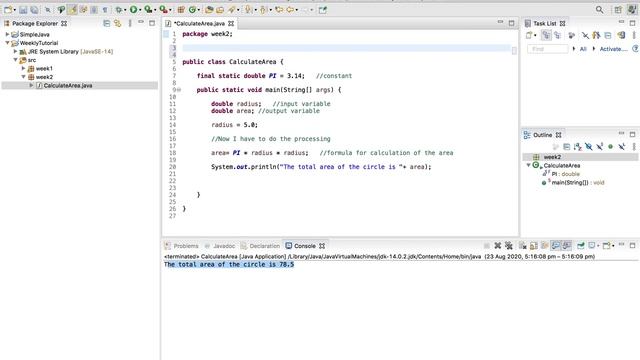
Task: Expand the CalculateArea.java tree item
Action: (x=31, y=85)
